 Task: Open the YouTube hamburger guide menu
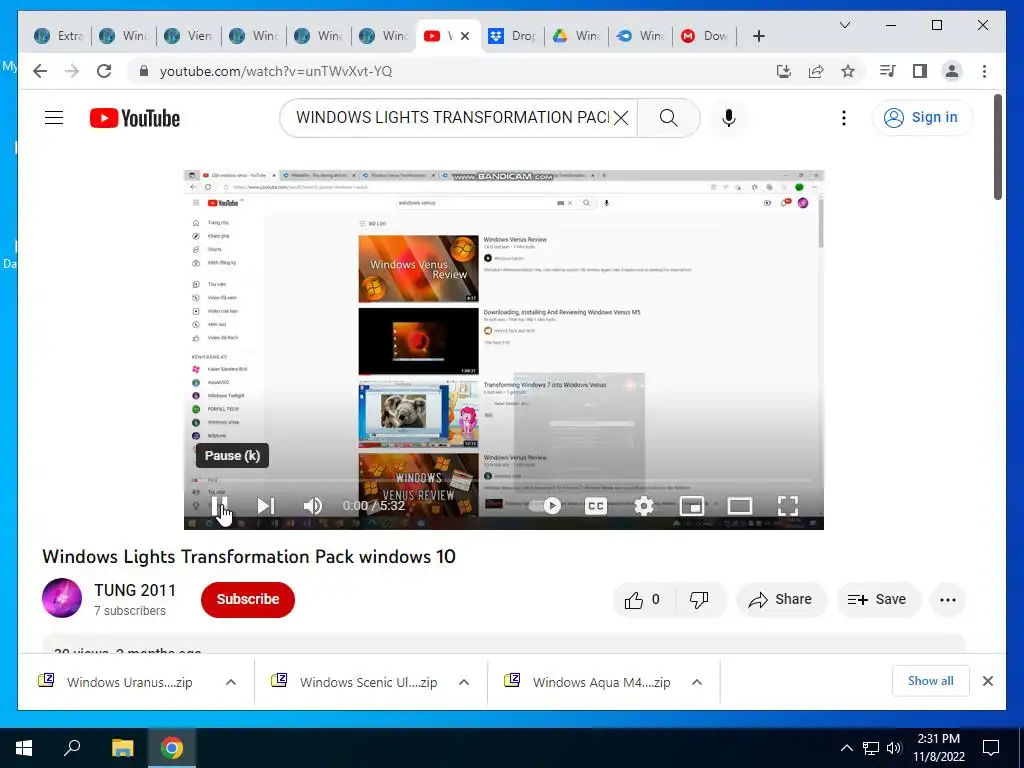point(54,118)
